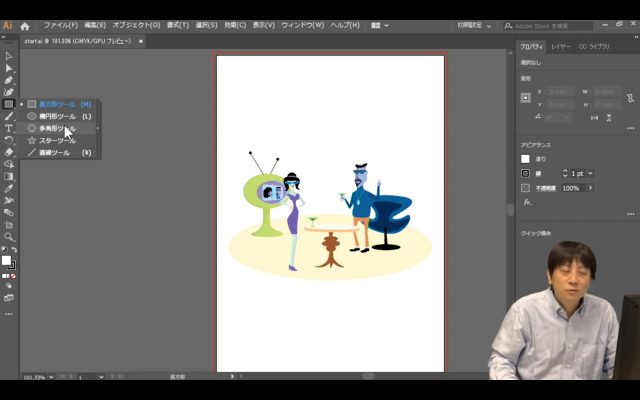Screen dimensions: 640x400
Task: Open the ウィンドウ(W) menu
Action: pos(302,25)
